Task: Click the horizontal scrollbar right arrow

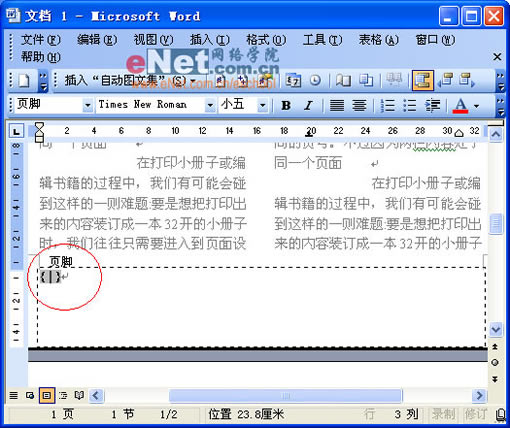Action: click(479, 396)
